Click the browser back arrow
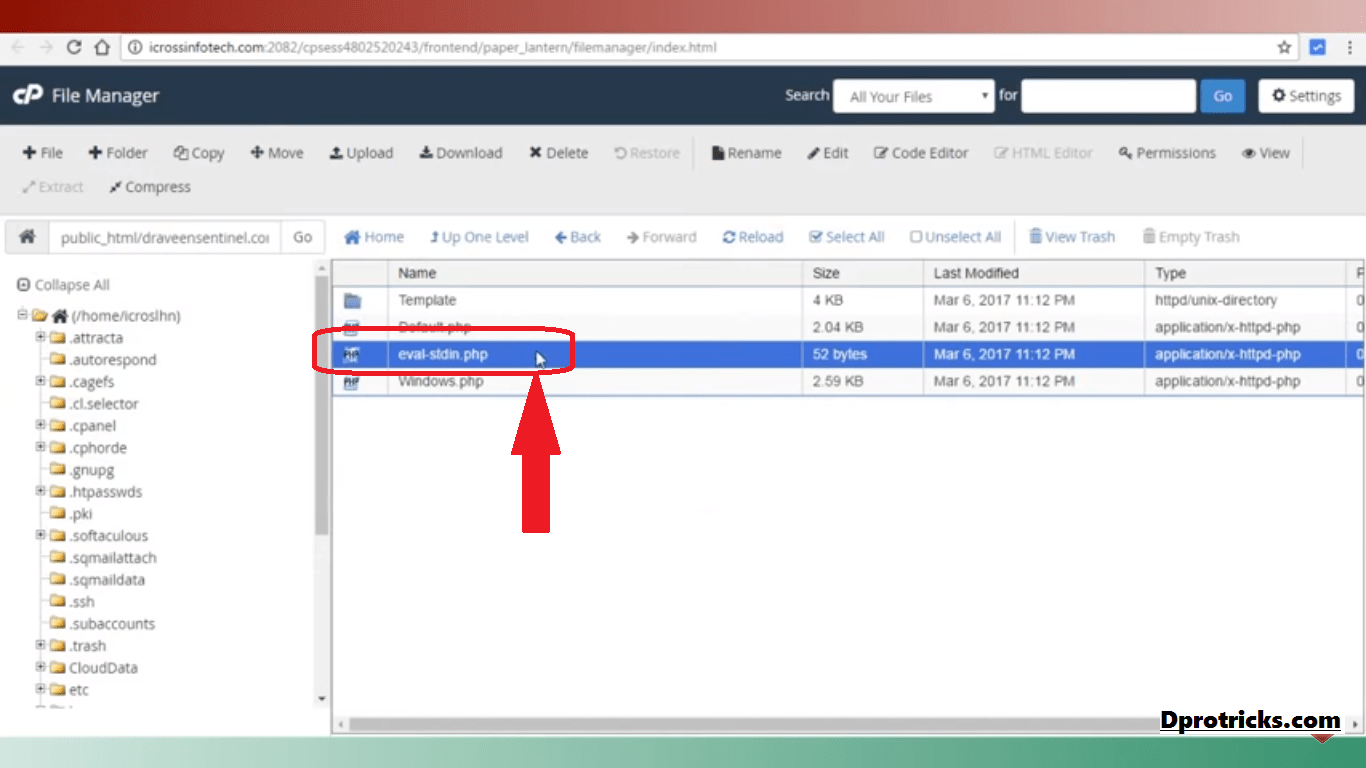Viewport: 1366px width, 768px height. click(x=18, y=47)
